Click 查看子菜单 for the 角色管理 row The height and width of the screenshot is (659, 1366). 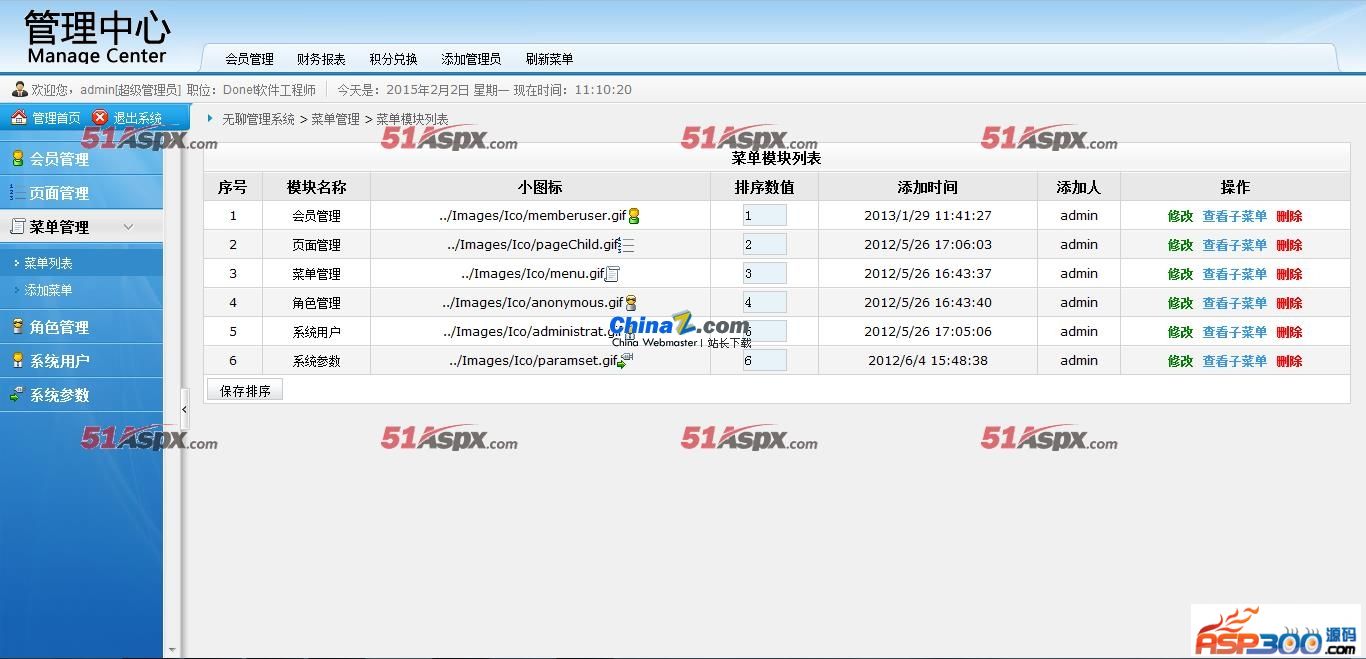coord(1234,303)
